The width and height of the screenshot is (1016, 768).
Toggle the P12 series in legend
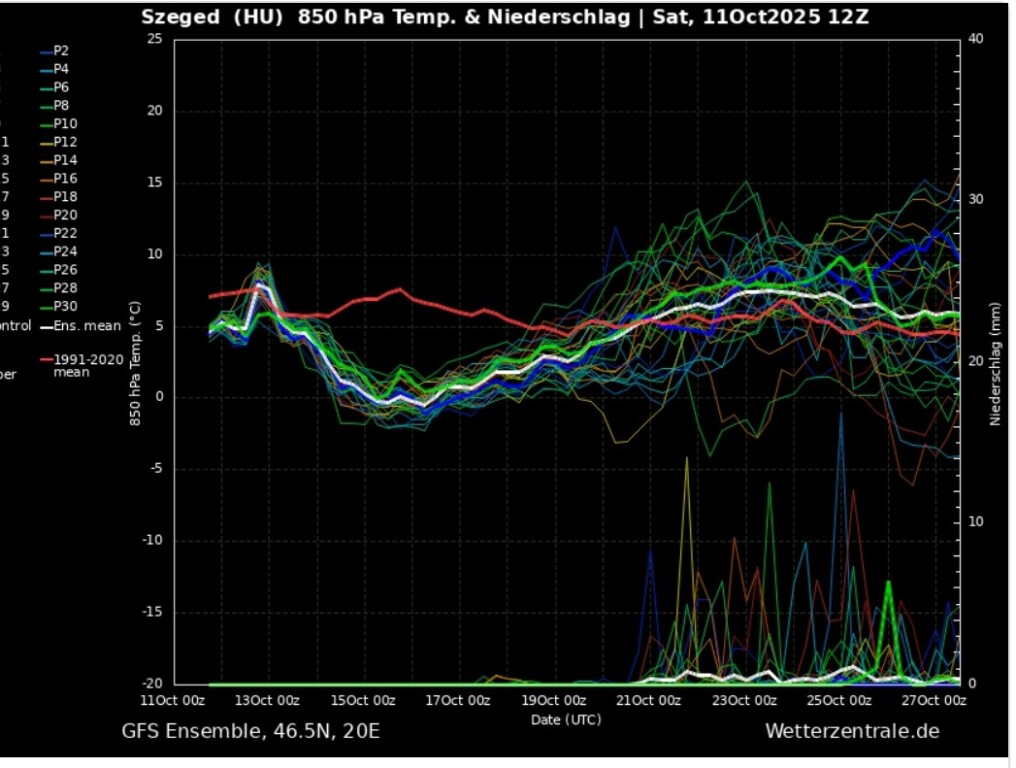click(65, 142)
